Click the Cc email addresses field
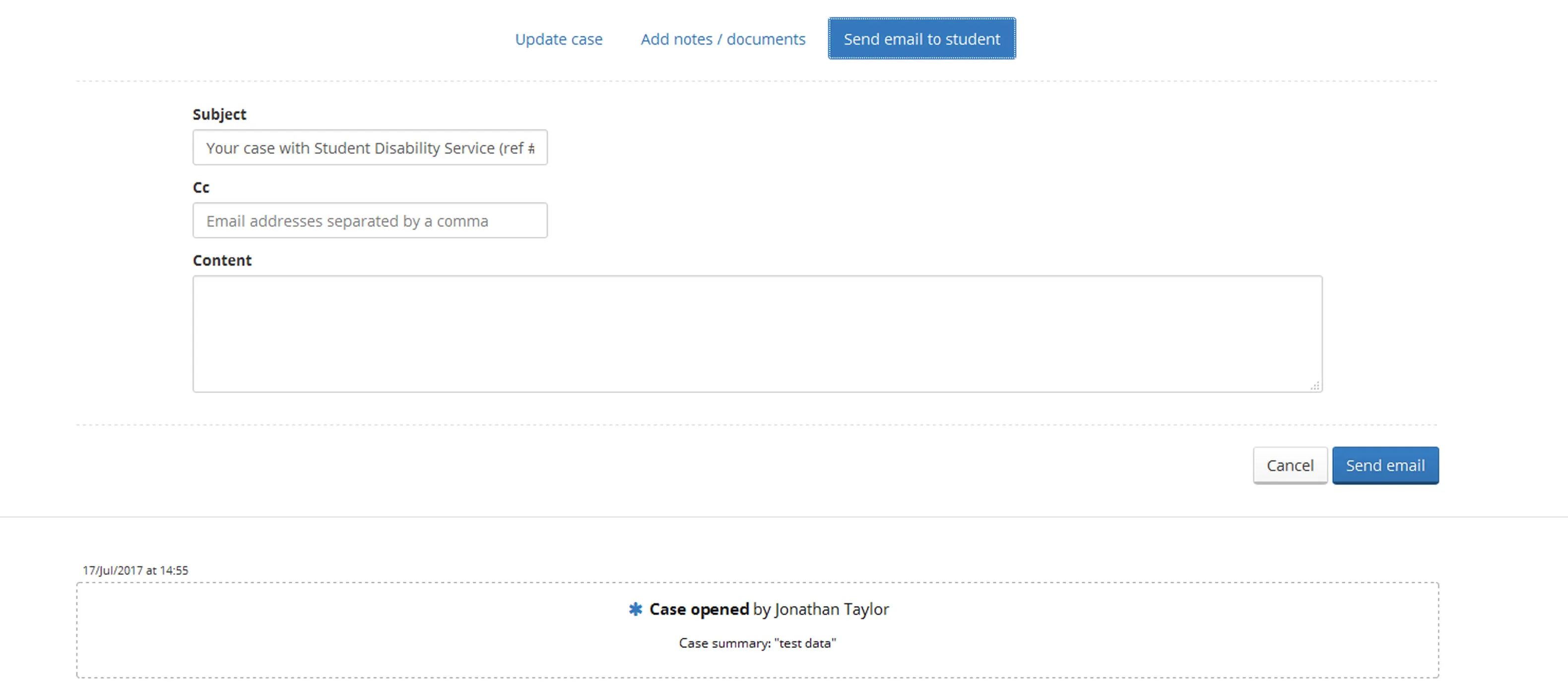Viewport: 1568px width, 695px height. pos(370,220)
